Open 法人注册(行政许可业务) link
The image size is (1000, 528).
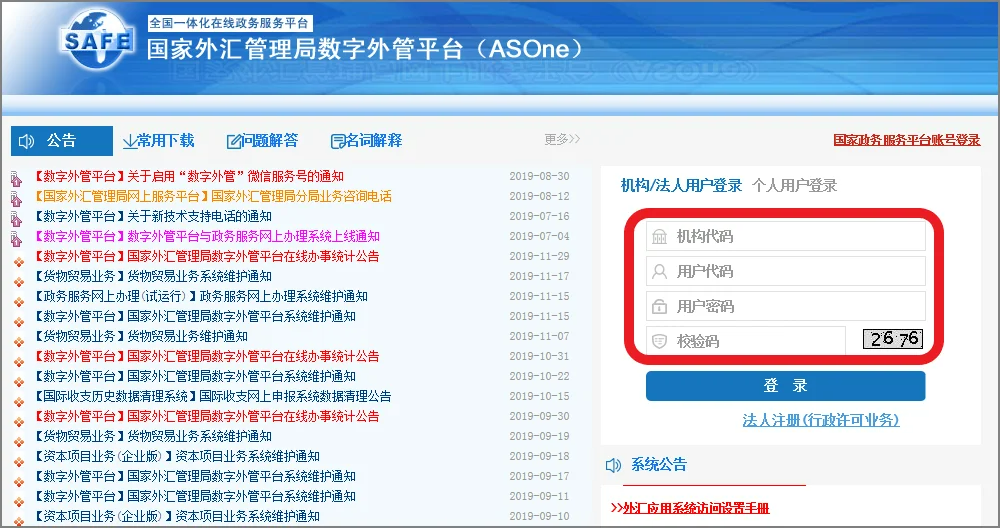tap(820, 420)
